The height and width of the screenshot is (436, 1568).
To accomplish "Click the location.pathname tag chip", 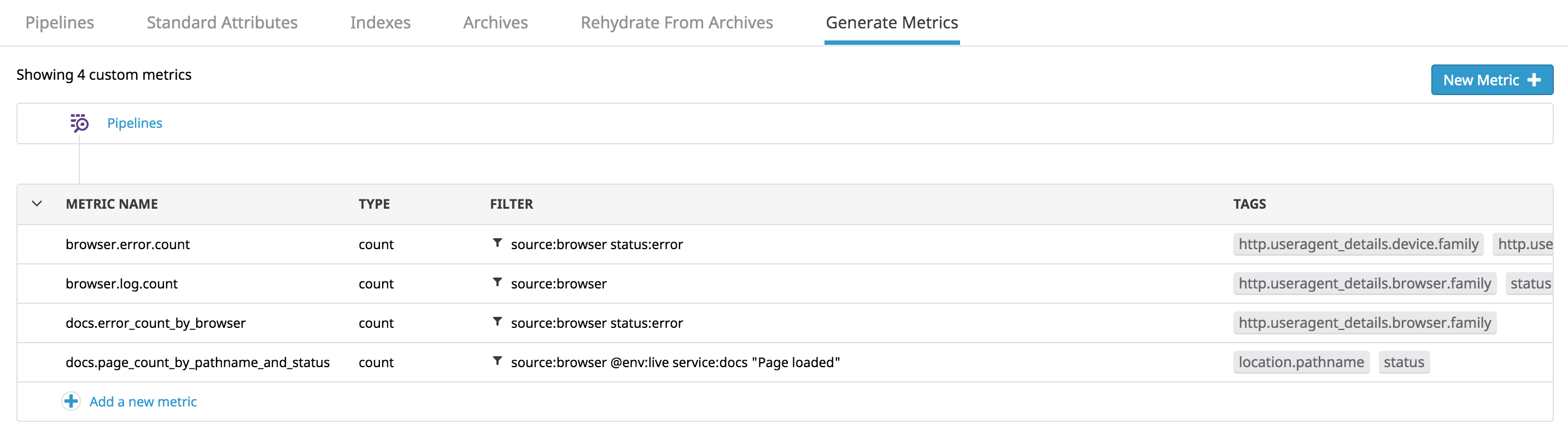I will pos(1301,362).
